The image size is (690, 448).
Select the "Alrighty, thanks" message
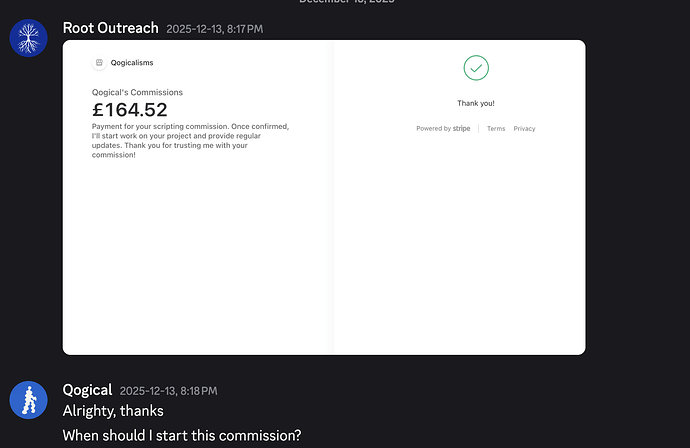click(113, 411)
